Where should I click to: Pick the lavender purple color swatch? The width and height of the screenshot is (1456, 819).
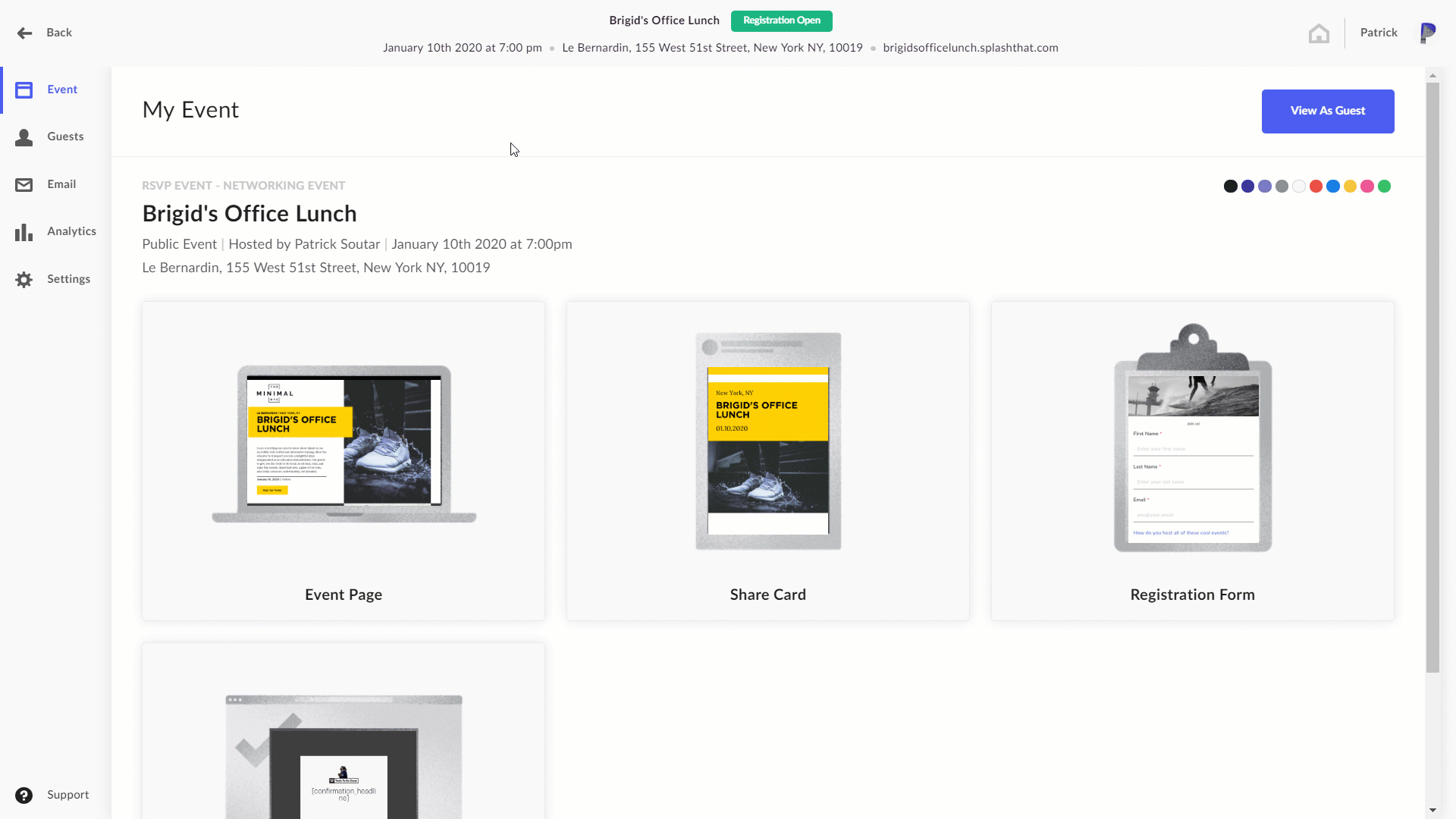(x=1265, y=187)
